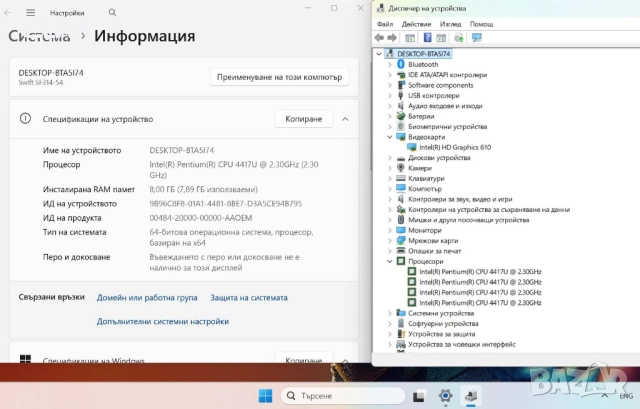Collapse the Процесори category

pos(390,262)
